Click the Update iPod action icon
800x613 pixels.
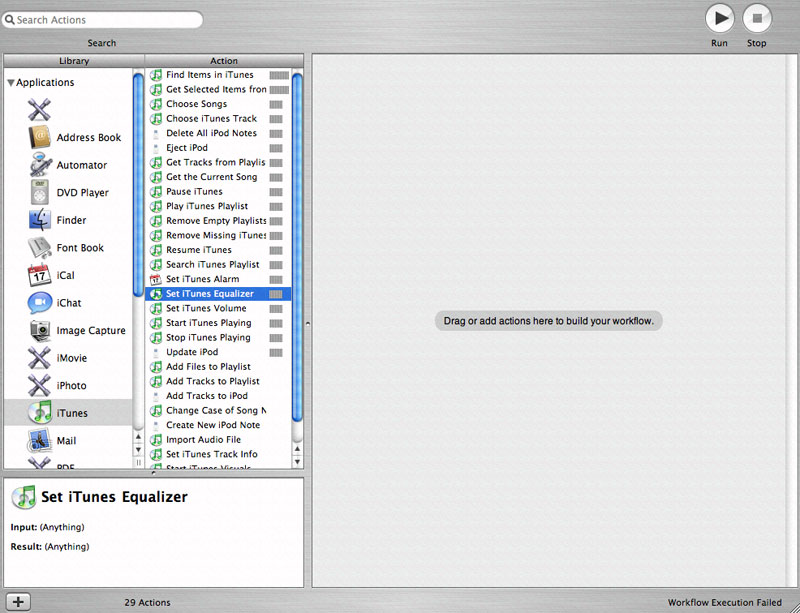point(156,352)
